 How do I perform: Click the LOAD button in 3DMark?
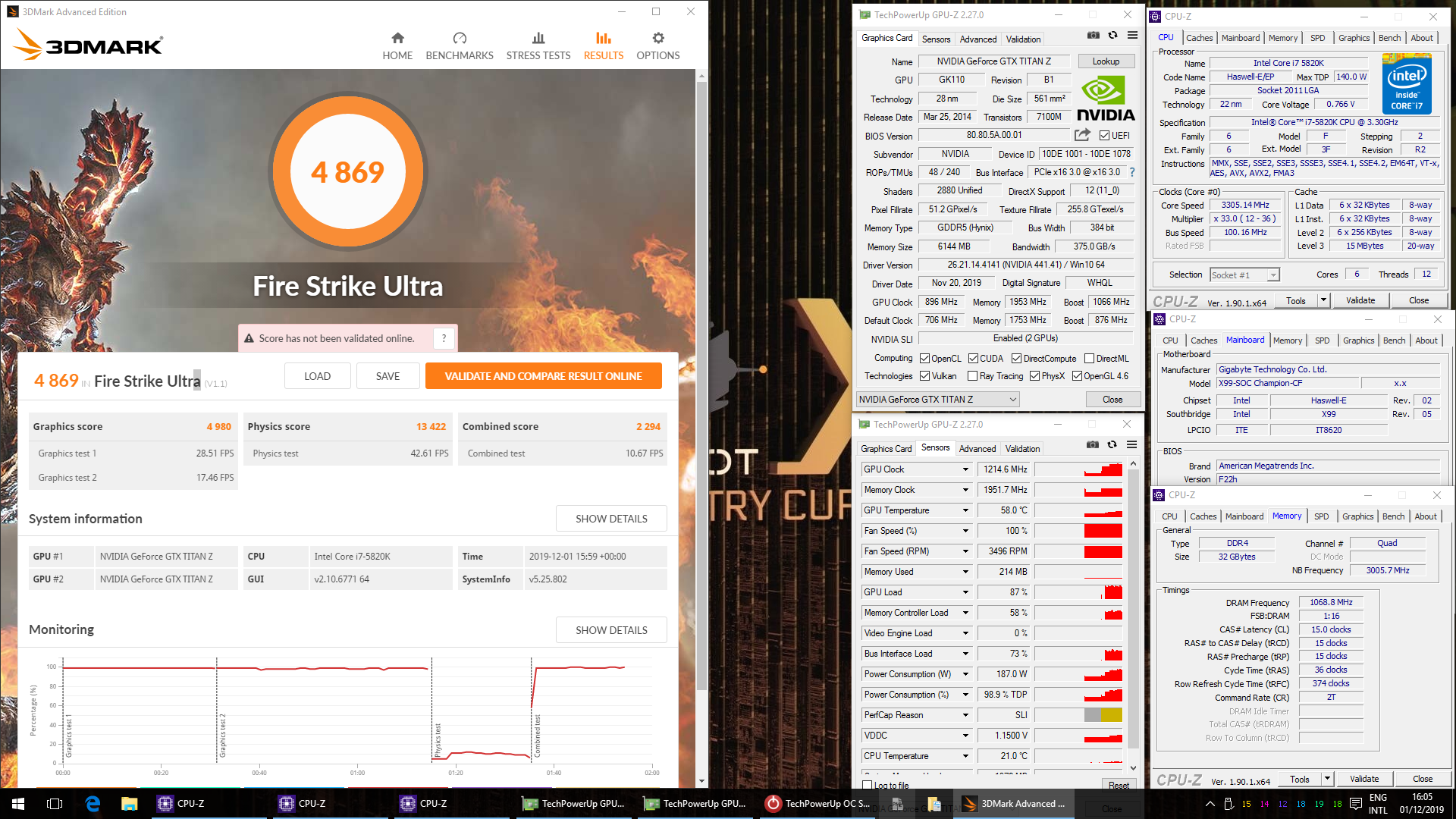[x=317, y=376]
